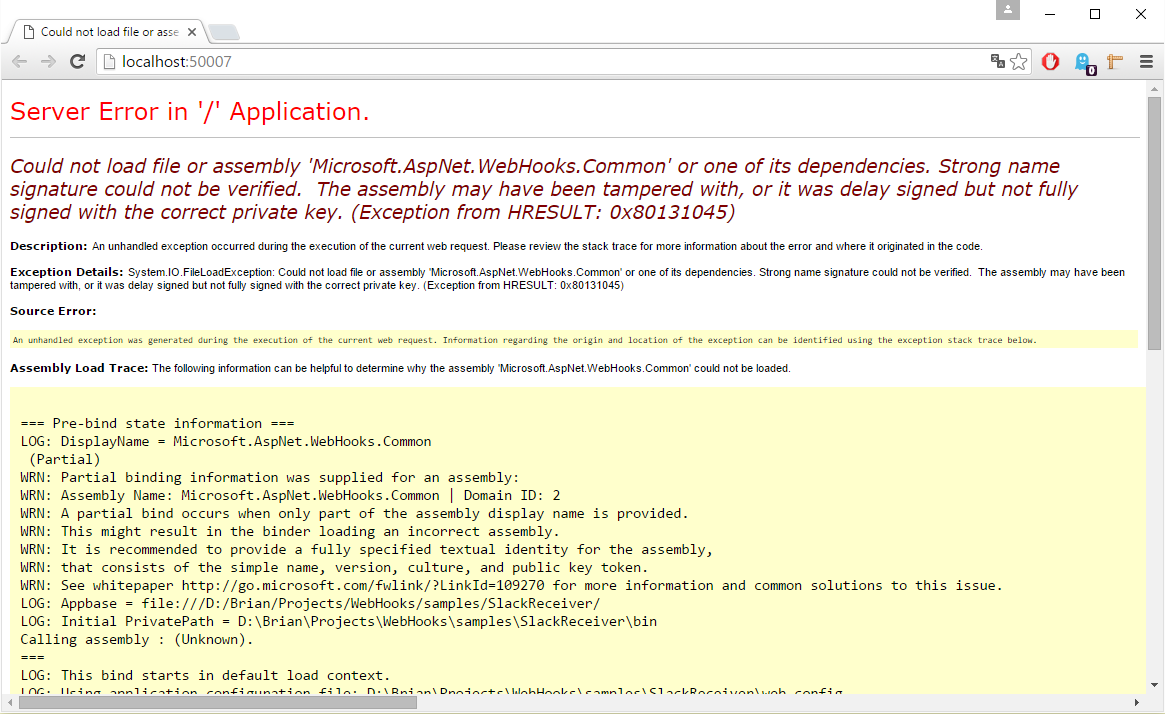Open the blue ghost extension icon

click(1084, 63)
